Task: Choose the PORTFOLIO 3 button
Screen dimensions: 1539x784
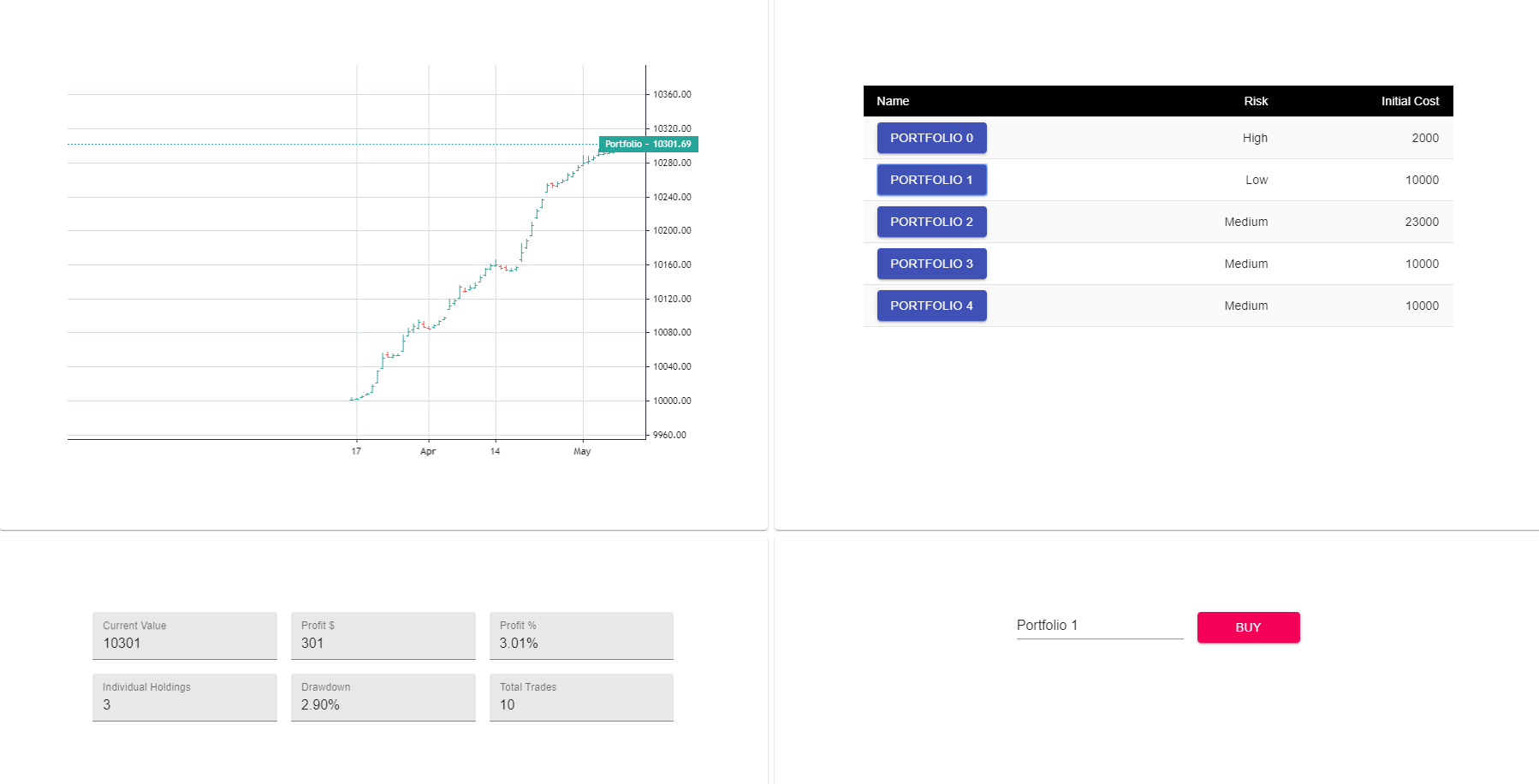Action: coord(931,264)
